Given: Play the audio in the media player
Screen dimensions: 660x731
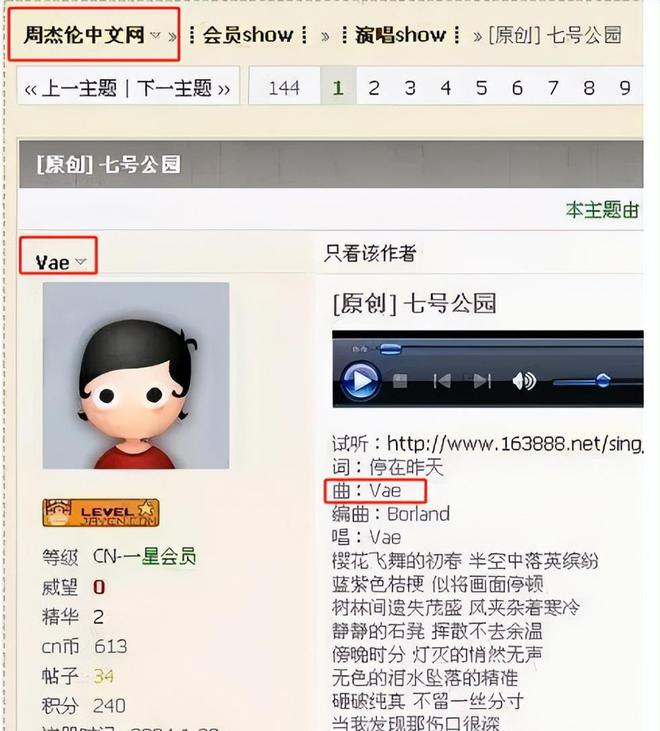Looking at the screenshot, I should [359, 381].
